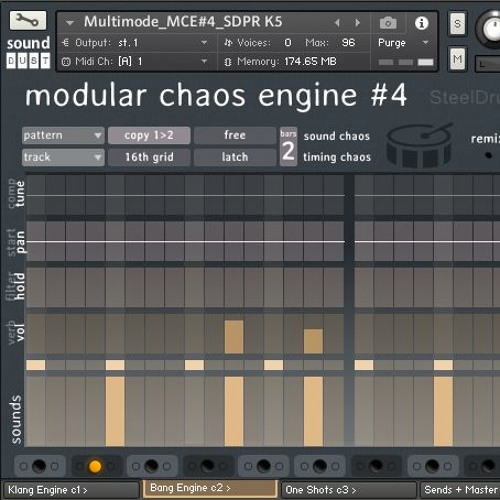Click the Output routing icon
The width and height of the screenshot is (500, 500).
click(66, 43)
